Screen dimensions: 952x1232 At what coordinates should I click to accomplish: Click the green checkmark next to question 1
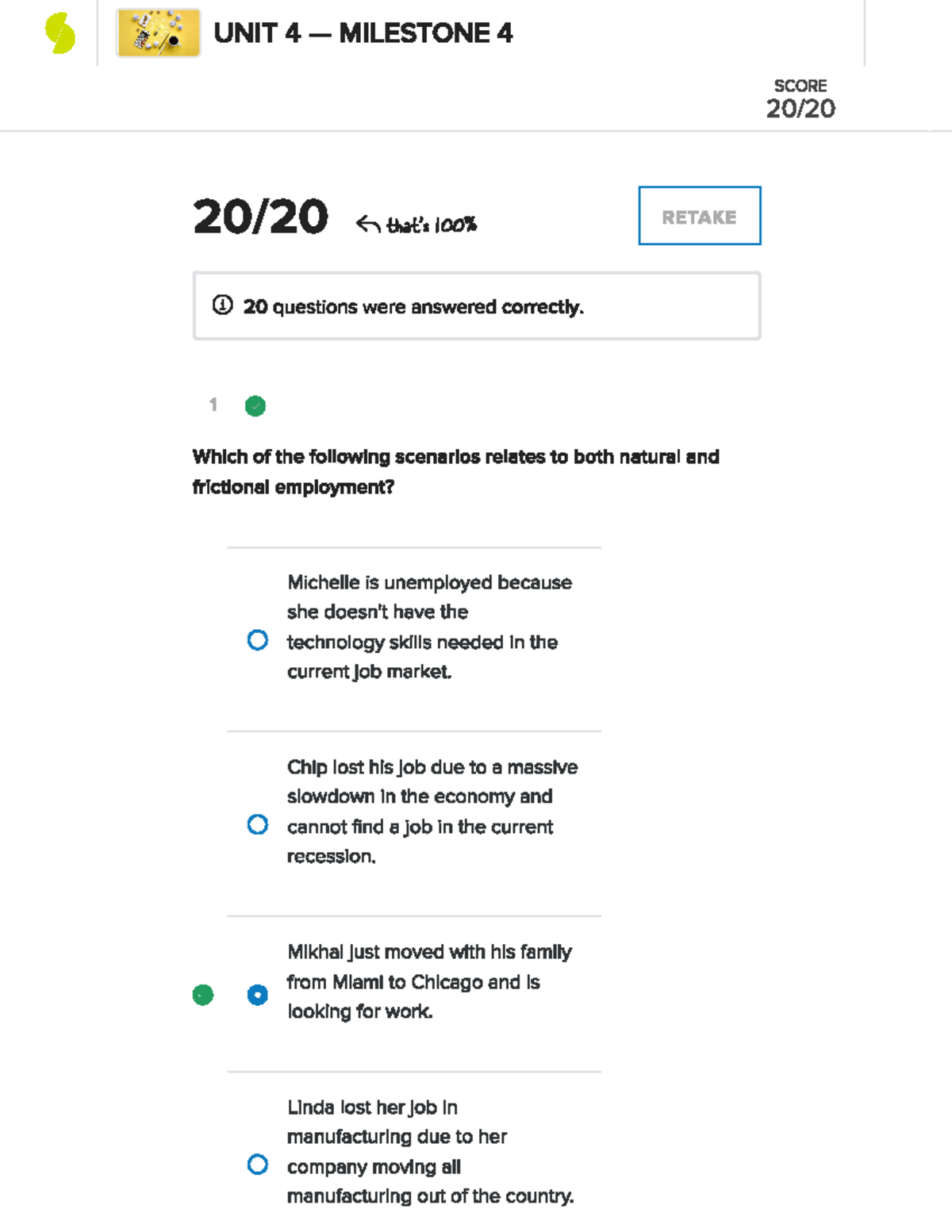coord(255,405)
